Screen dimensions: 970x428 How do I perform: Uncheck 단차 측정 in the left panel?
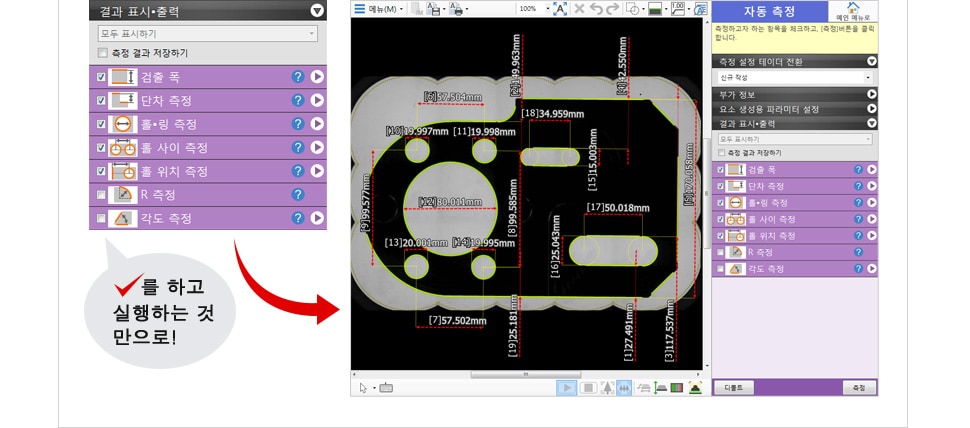tap(101, 101)
